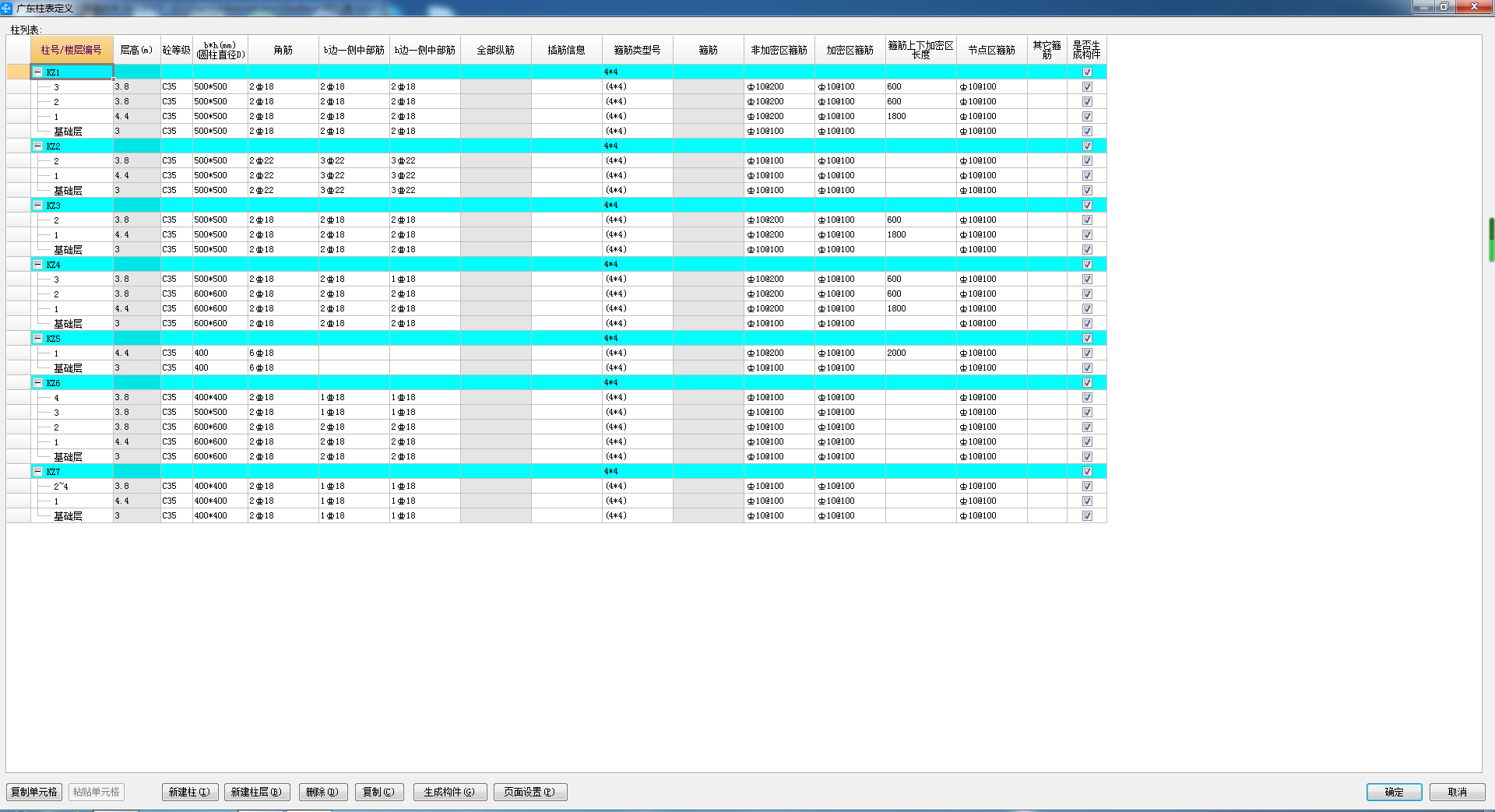The width and height of the screenshot is (1495, 812).
Task: Click the 2000 stirrup length cell
Action: click(921, 353)
